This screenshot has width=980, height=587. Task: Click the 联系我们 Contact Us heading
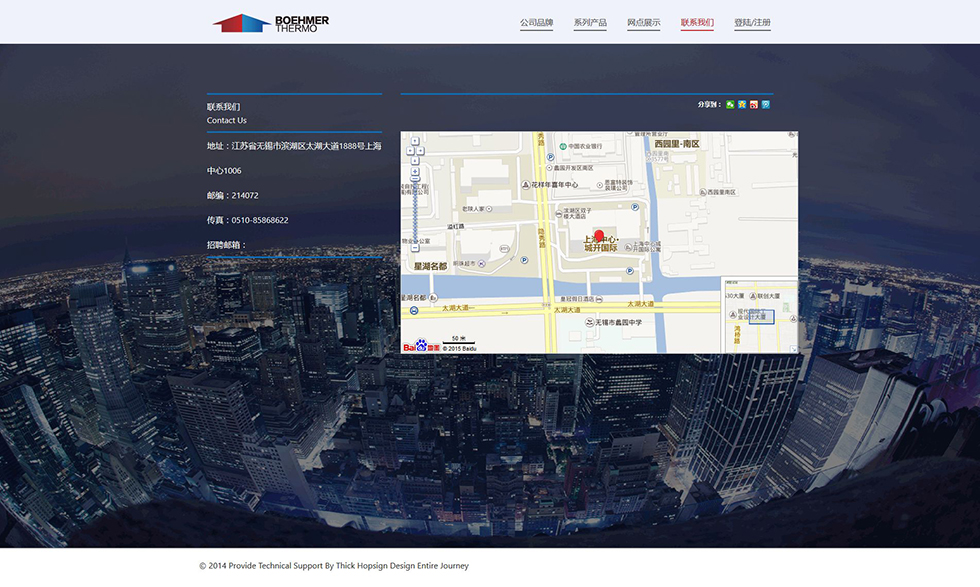(226, 113)
